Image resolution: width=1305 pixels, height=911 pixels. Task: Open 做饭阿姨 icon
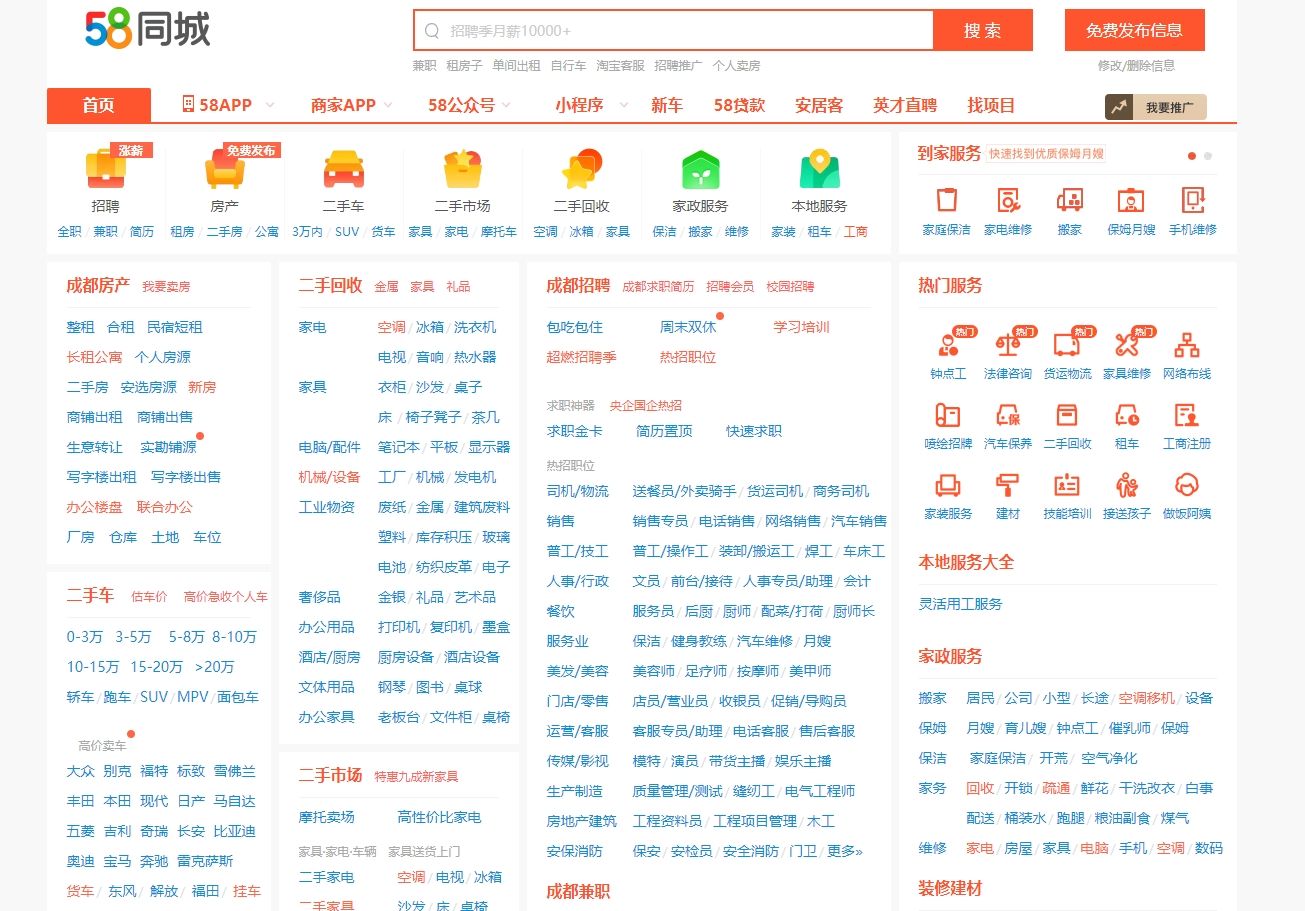(1187, 485)
